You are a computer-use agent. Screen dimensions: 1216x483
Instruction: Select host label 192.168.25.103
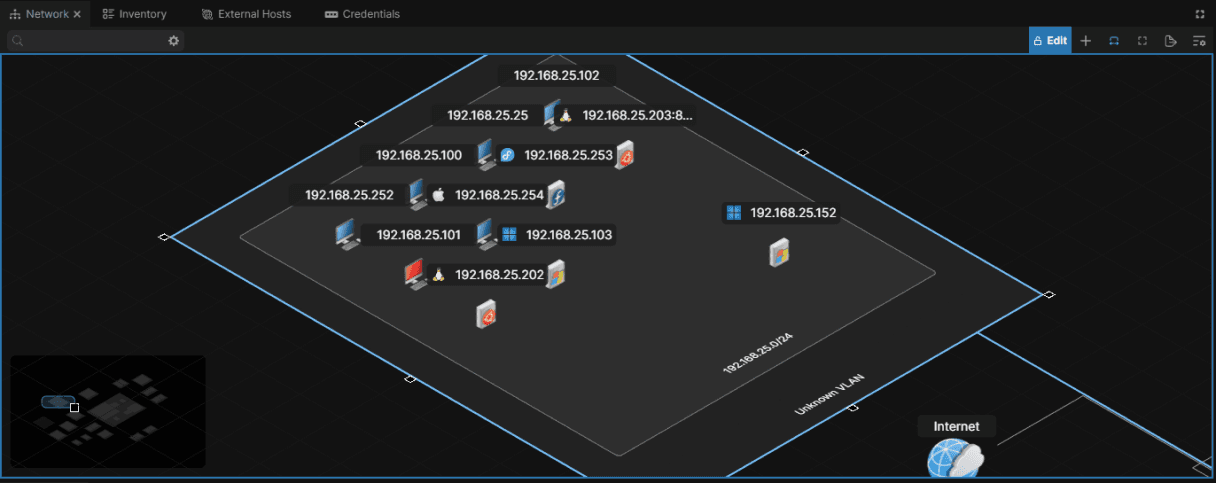click(x=569, y=235)
